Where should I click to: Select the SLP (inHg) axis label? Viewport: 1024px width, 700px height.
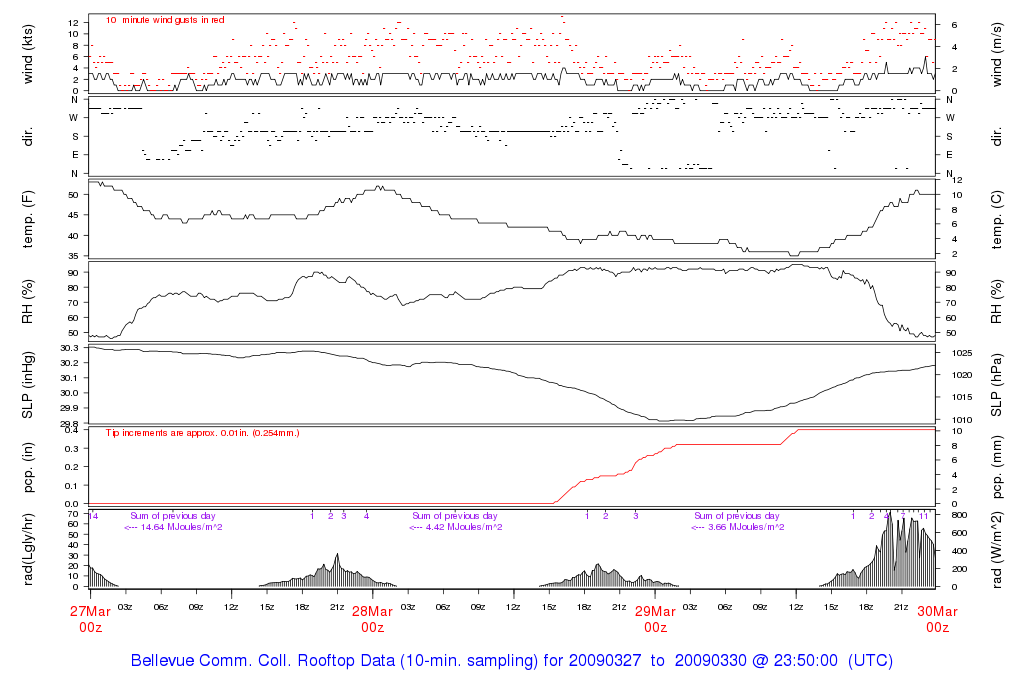(x=28, y=384)
